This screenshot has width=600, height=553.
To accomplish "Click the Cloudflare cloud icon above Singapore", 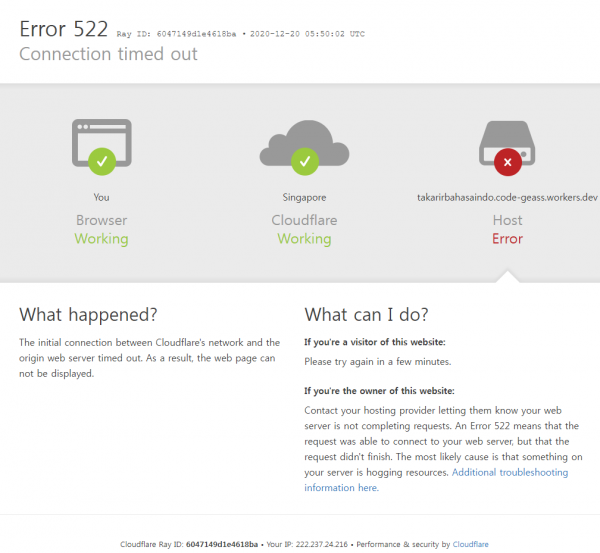I will click(305, 147).
